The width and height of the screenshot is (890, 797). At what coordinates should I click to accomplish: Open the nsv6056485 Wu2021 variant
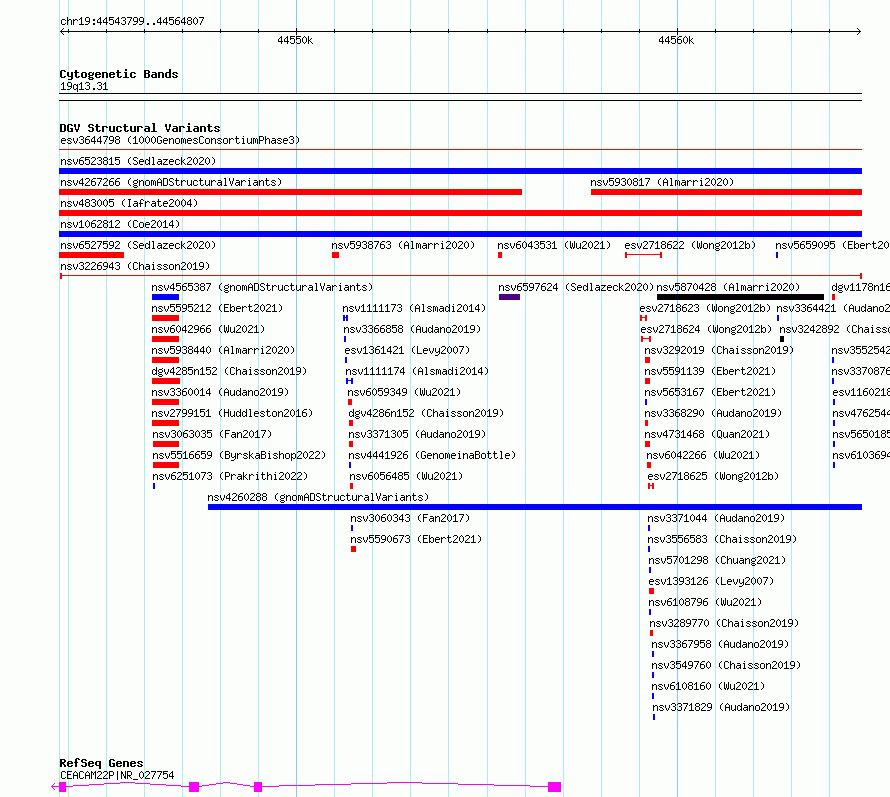point(406,476)
